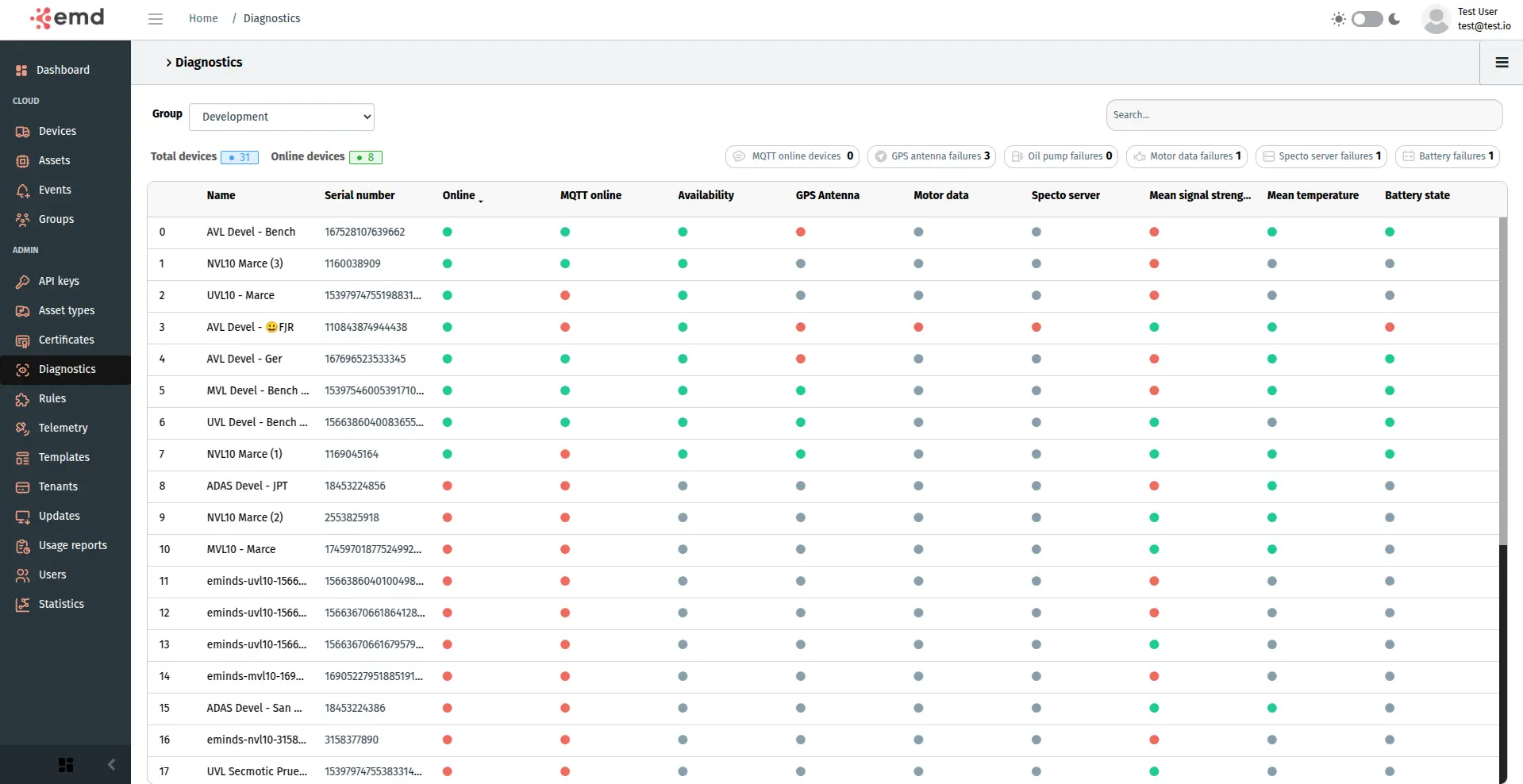Click the Online devices 8 badge
Image resolution: width=1523 pixels, height=784 pixels.
tap(366, 157)
